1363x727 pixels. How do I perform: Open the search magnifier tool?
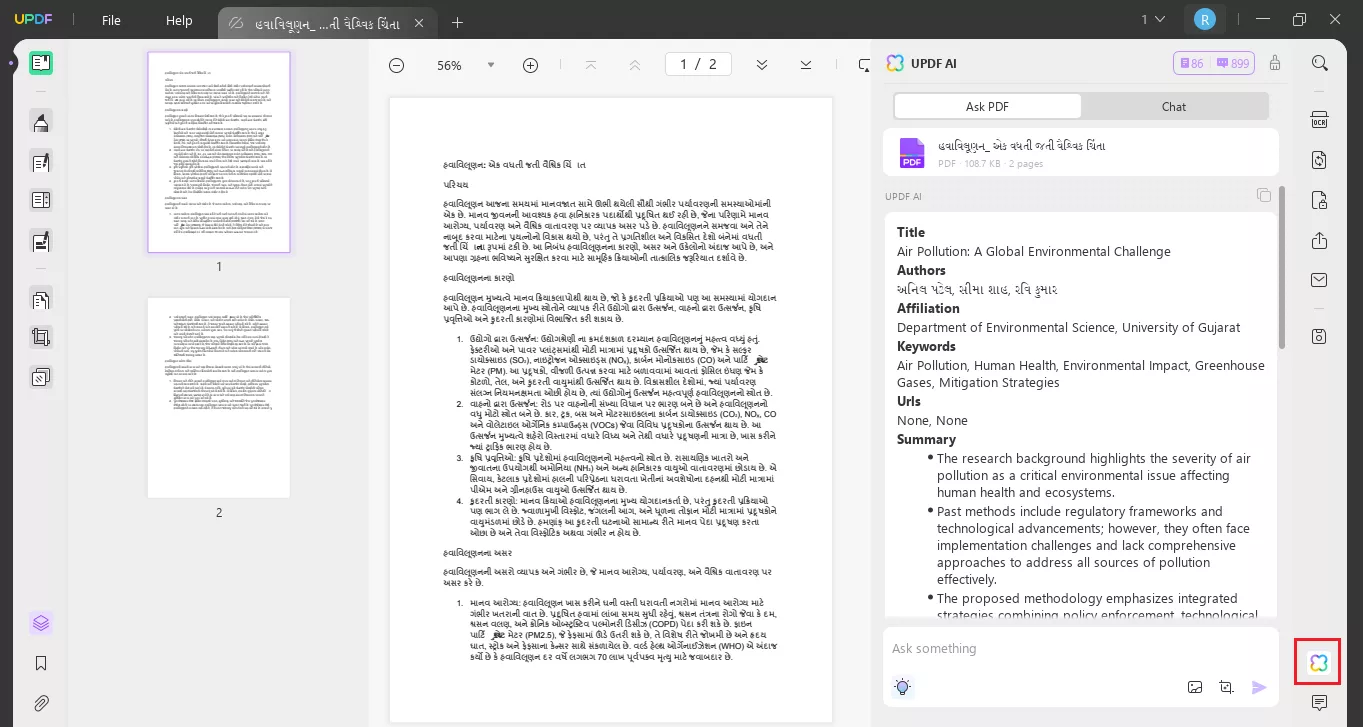click(x=1320, y=63)
